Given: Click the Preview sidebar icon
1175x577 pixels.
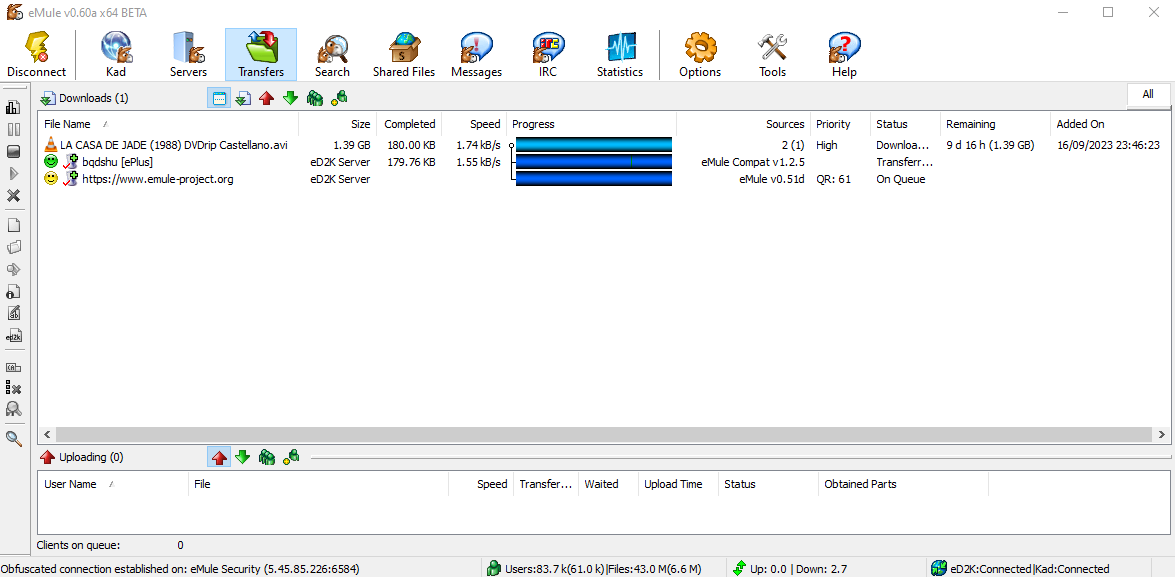Looking at the screenshot, I should click(13, 269).
